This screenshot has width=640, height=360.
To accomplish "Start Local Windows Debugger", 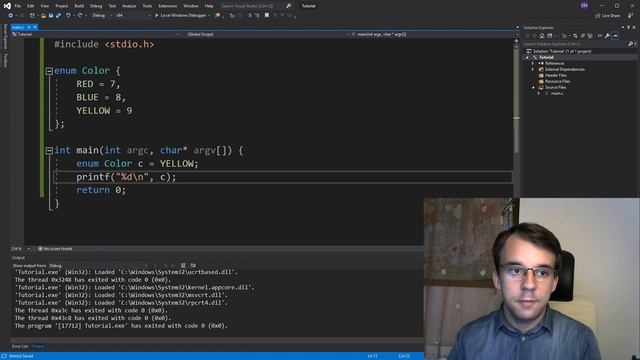I will (x=181, y=16).
